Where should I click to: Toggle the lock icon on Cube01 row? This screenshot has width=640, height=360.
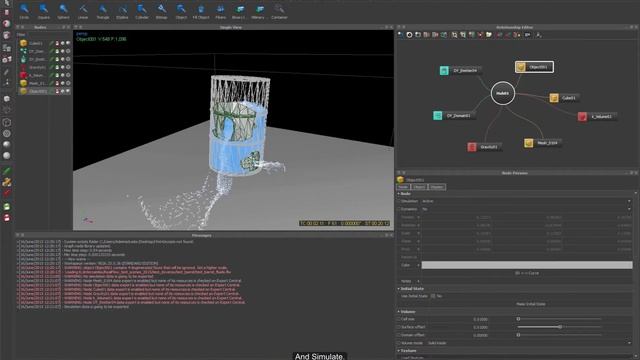pyautogui.click(x=57, y=43)
